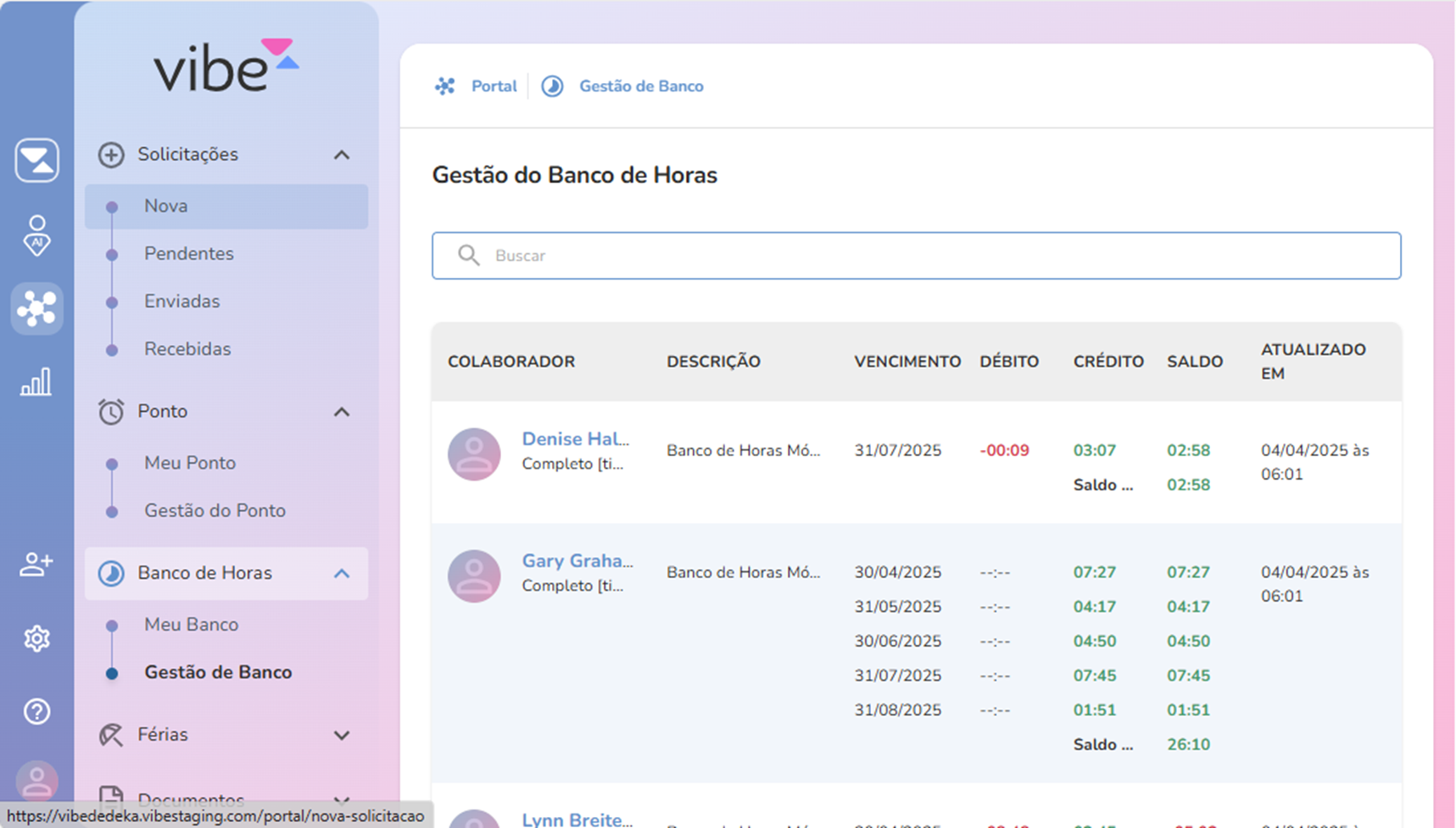
Task: Collapse the Banco de Horas chevron
Action: tap(342, 574)
